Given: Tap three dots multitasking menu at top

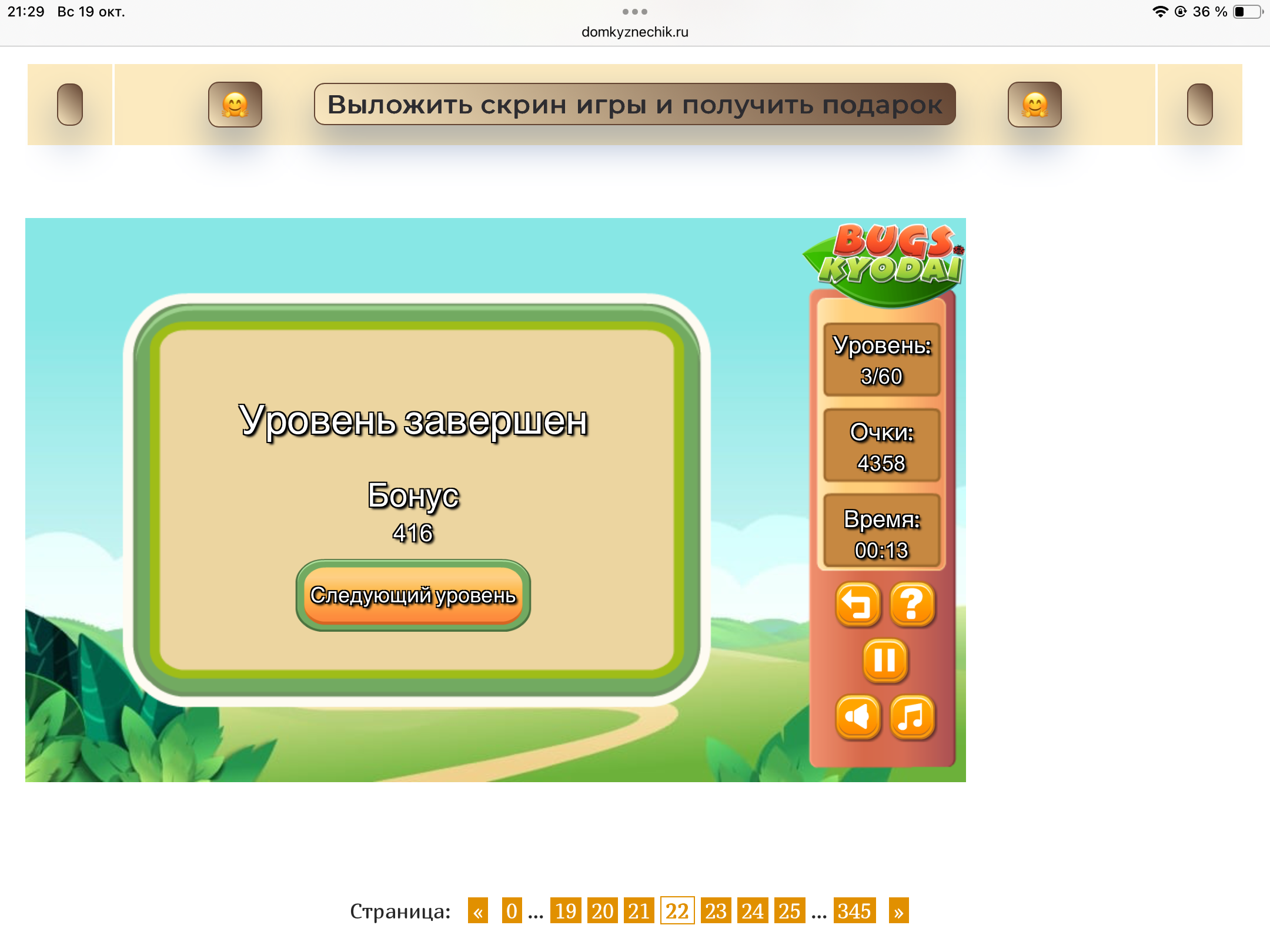Looking at the screenshot, I should 635,12.
